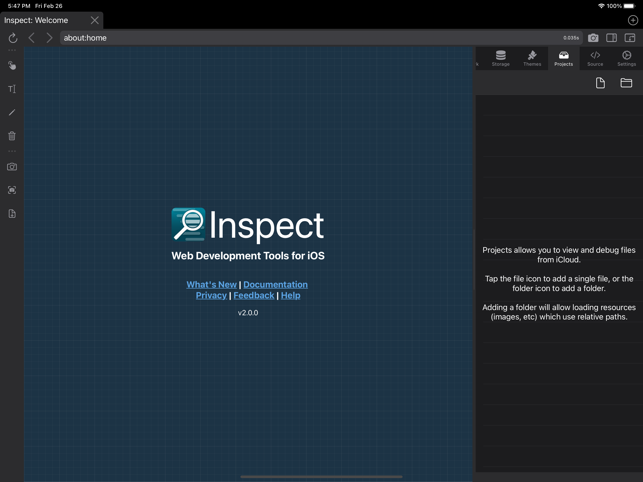Image resolution: width=643 pixels, height=482 pixels.
Task: Click the trash delete icon
Action: pos(12,136)
